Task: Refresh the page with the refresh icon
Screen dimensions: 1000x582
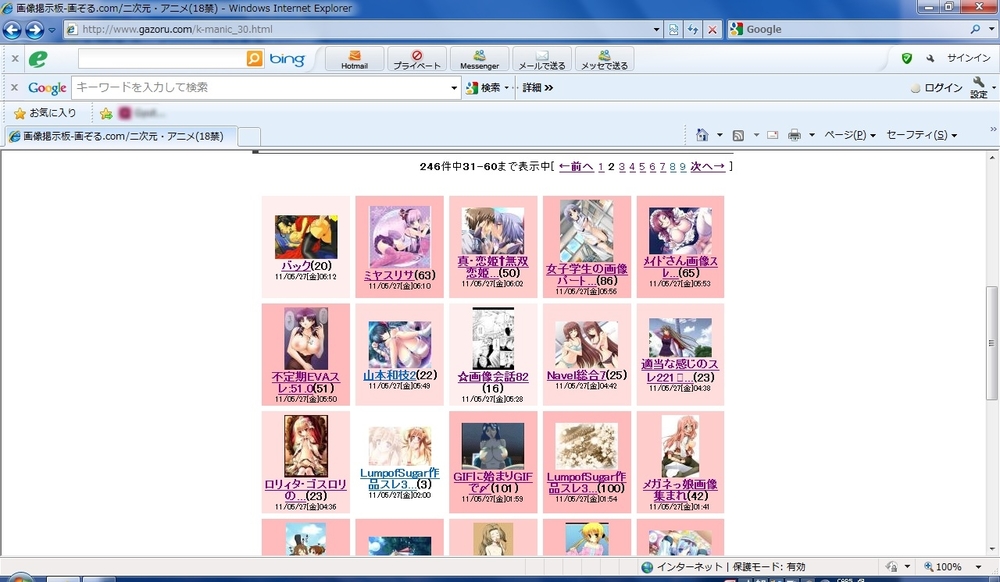Action: tap(693, 29)
